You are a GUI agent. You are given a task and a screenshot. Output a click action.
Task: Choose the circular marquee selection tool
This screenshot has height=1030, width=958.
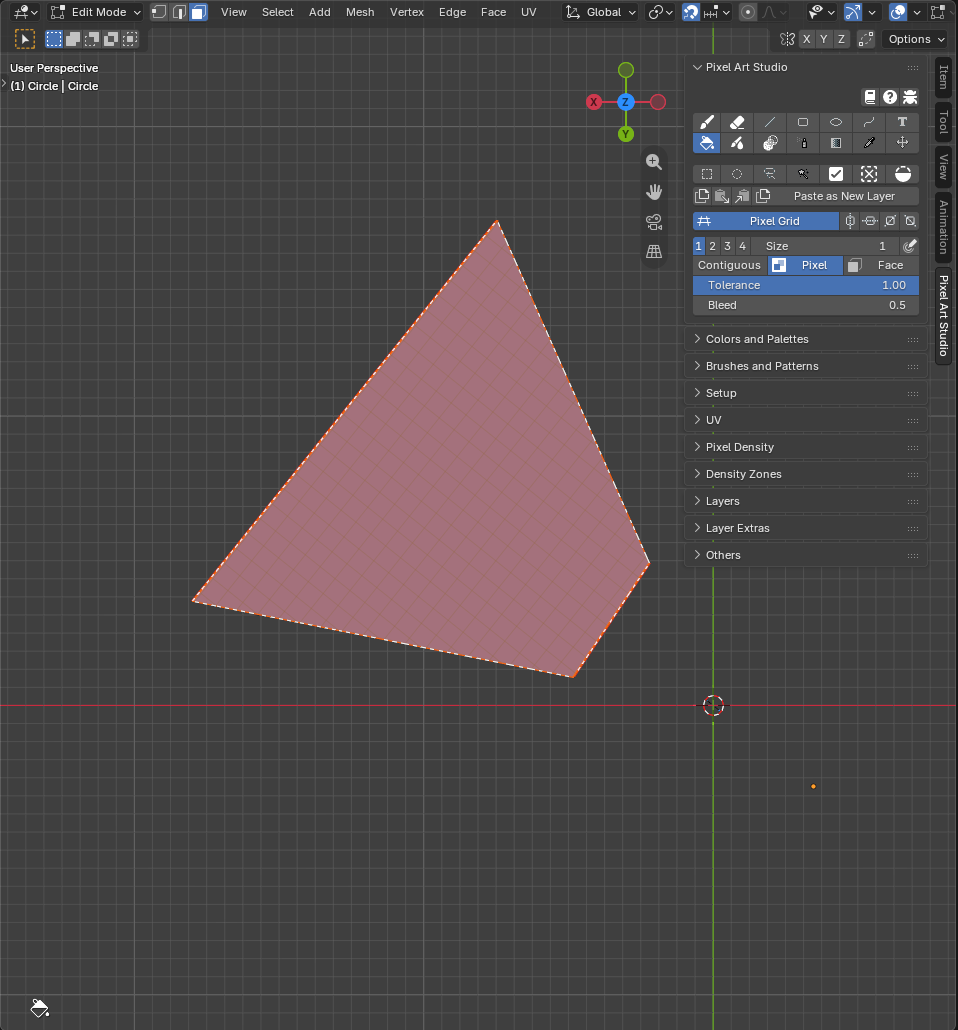point(737,174)
